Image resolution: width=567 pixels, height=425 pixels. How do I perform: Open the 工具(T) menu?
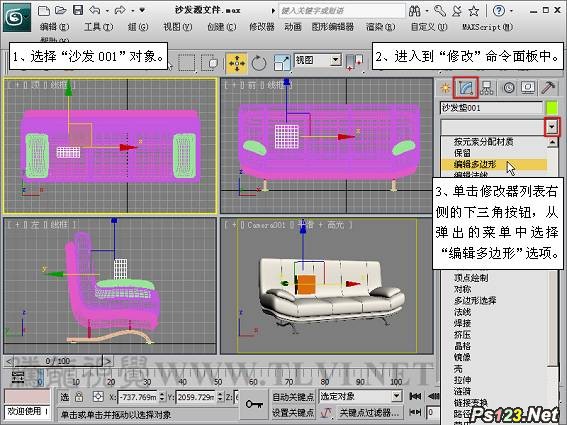click(x=98, y=27)
